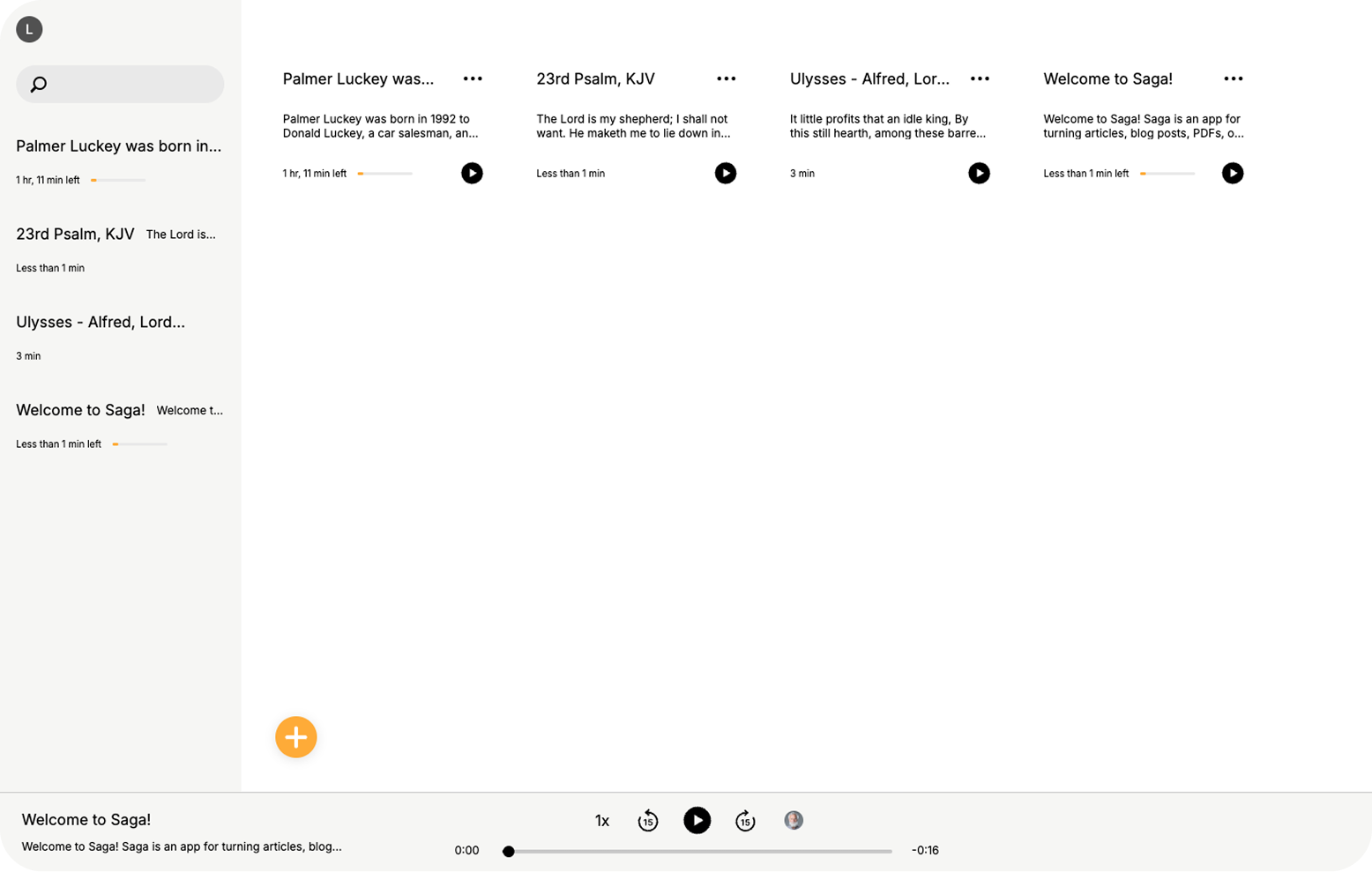
Task: Open the Welcome to Saga! card title
Action: (1107, 79)
